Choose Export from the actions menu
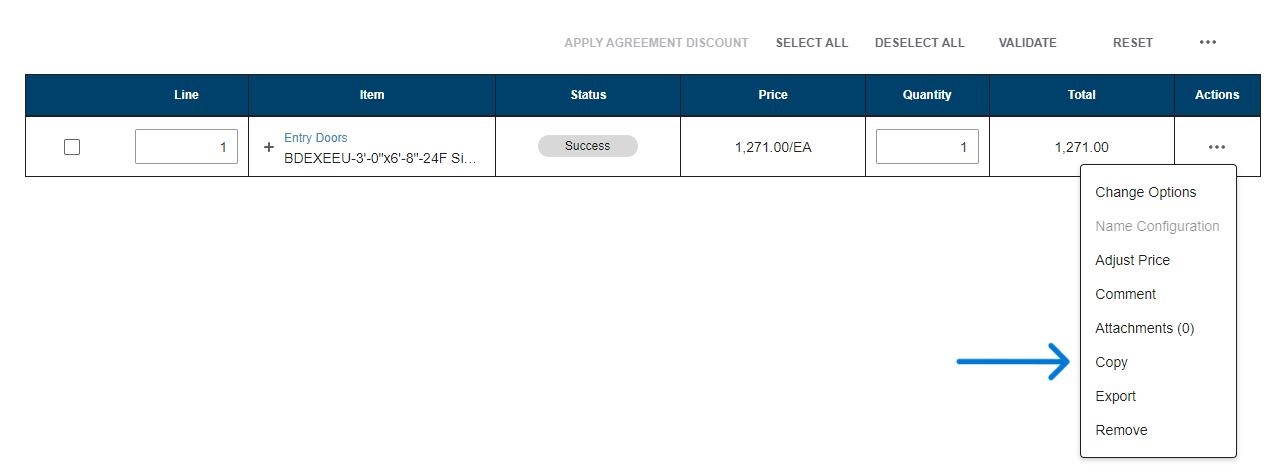This screenshot has height=473, width=1282. pos(1115,396)
